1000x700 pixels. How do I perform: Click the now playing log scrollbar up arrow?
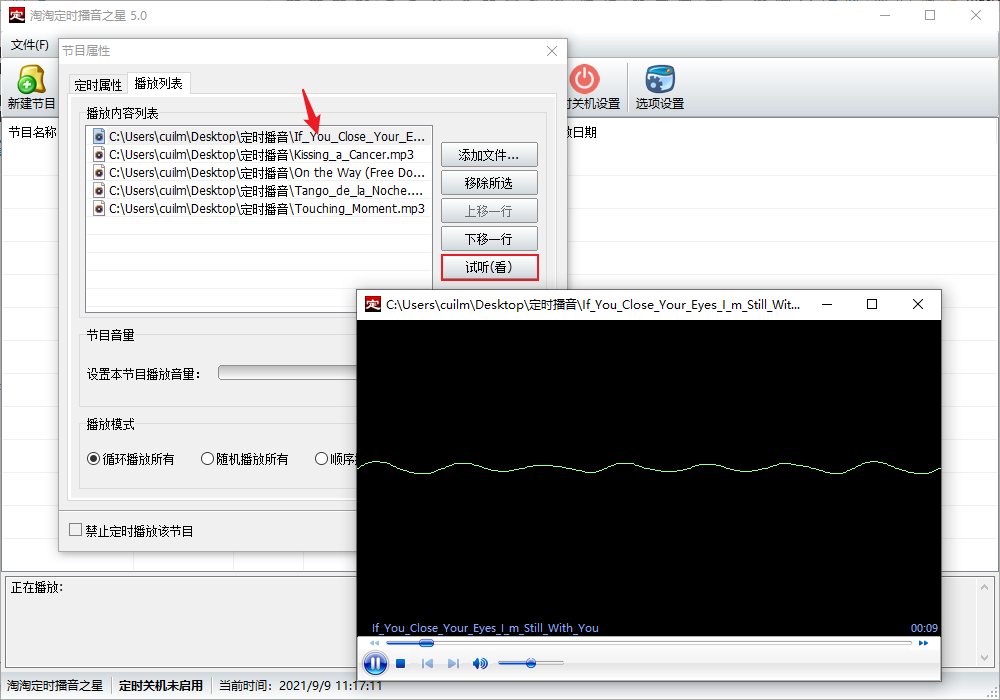(x=984, y=587)
